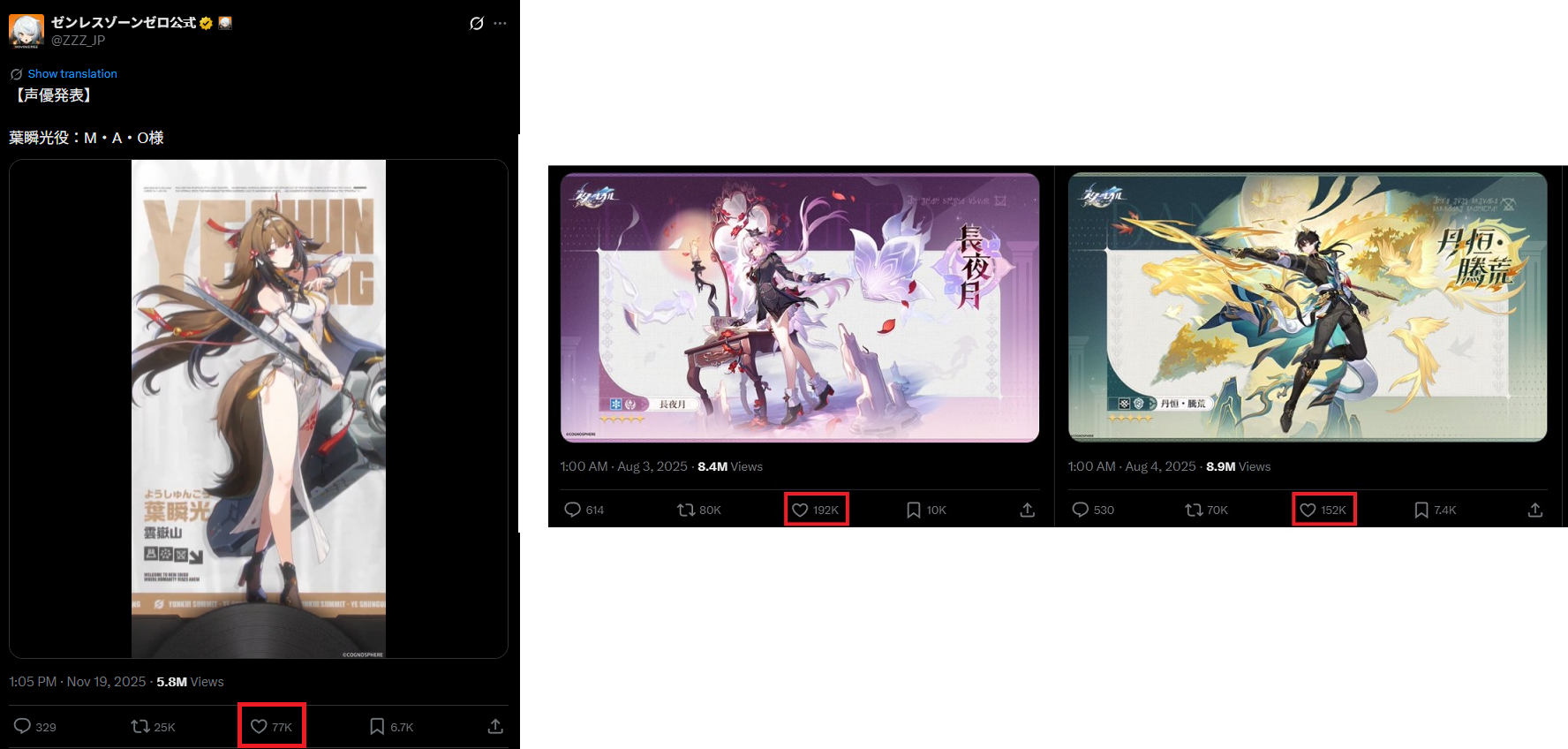The height and width of the screenshot is (749, 1568).
Task: Click the Grok icon on the ZZZ_JP tweet
Action: coord(477,24)
